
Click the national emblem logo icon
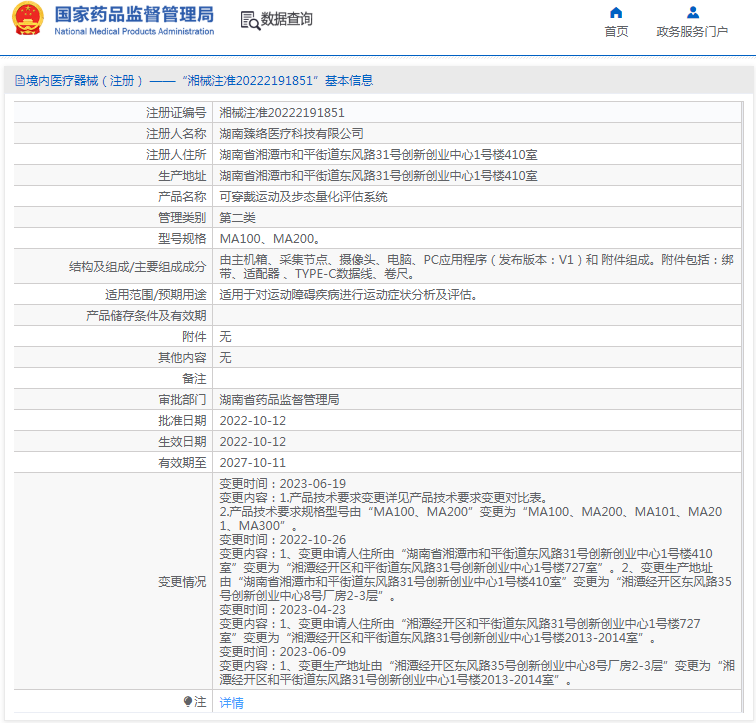(27, 19)
